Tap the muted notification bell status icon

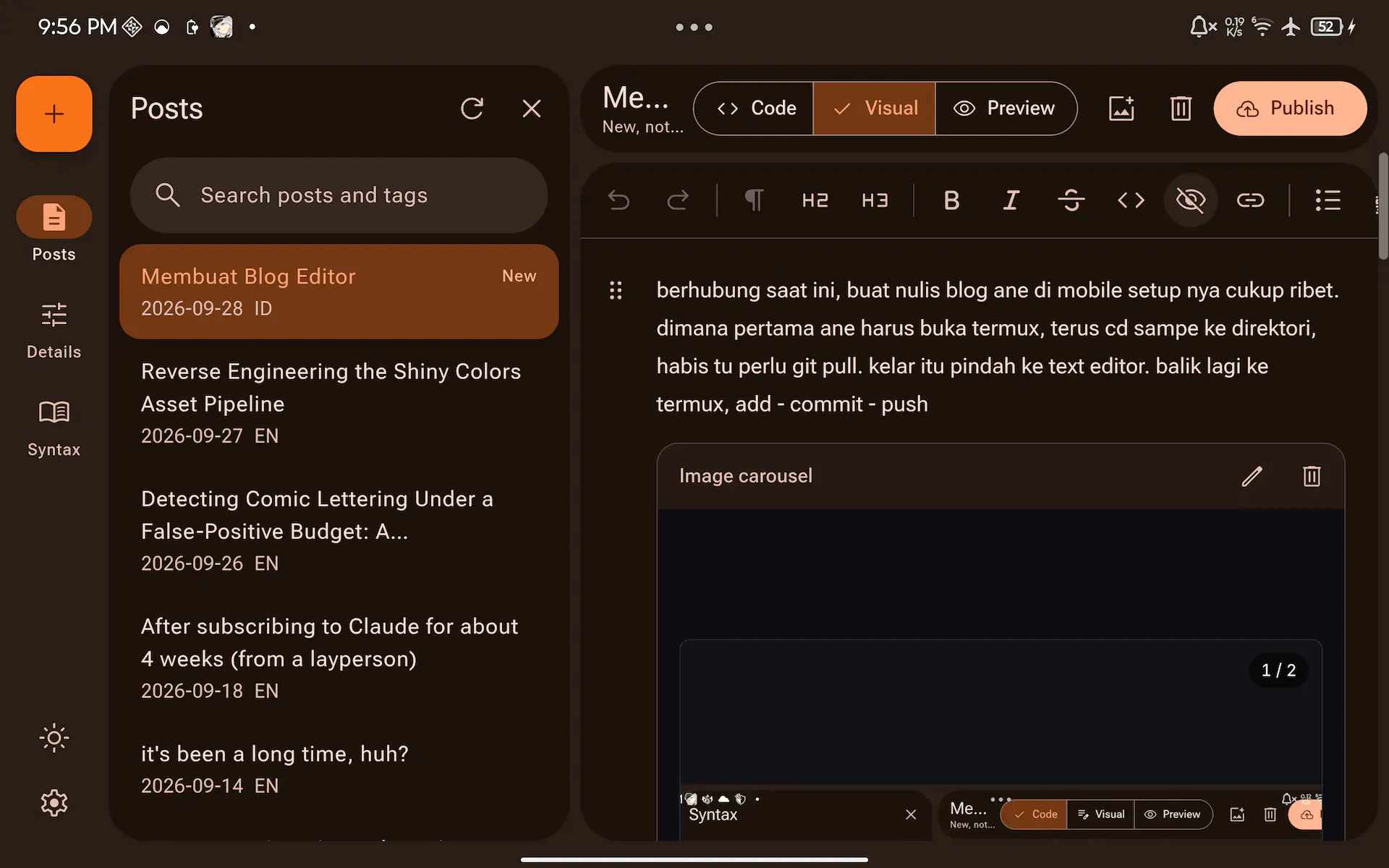click(x=1203, y=27)
